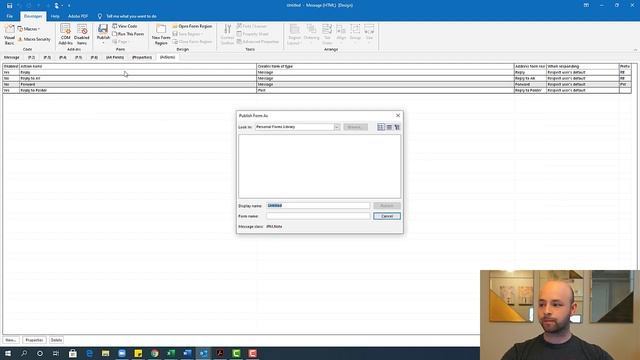
Task: Click Advanced Properties in Tools group
Action: [x=258, y=42]
